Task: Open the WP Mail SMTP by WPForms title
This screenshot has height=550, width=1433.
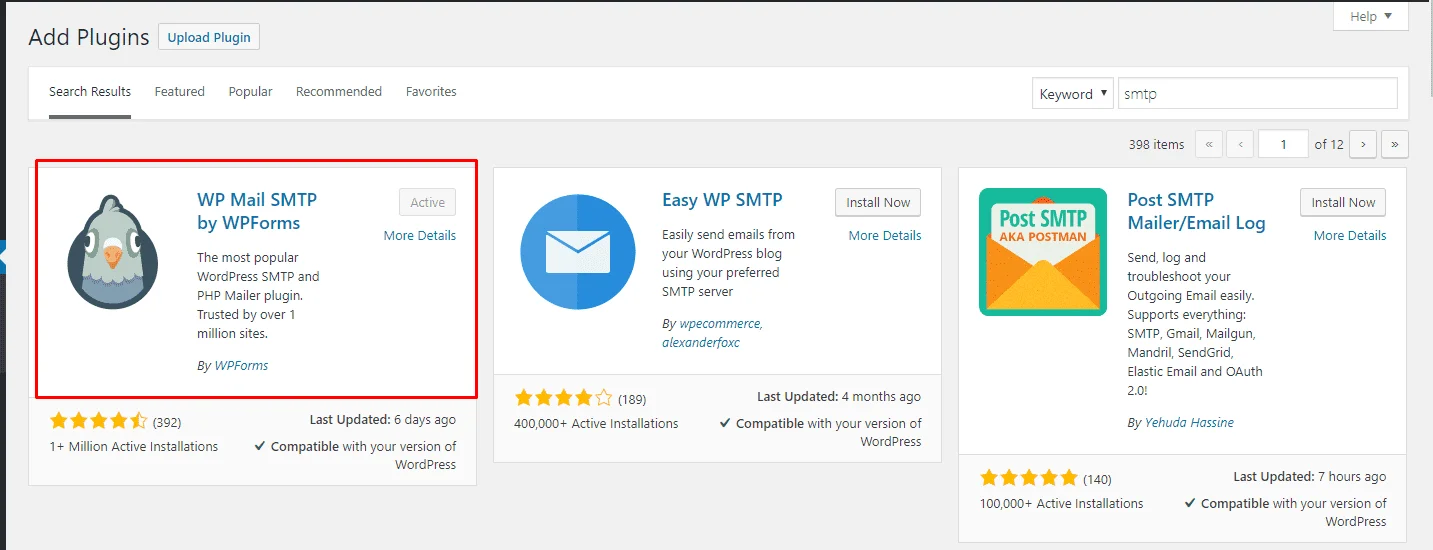Action: point(257,211)
